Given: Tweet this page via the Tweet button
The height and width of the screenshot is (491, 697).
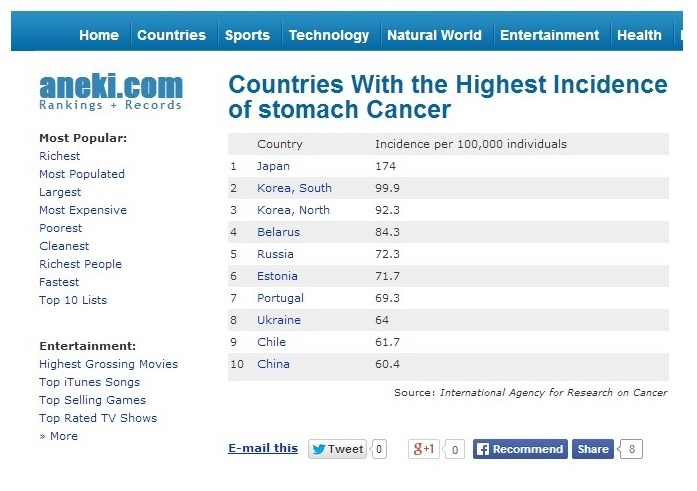Looking at the screenshot, I should pos(336,449).
